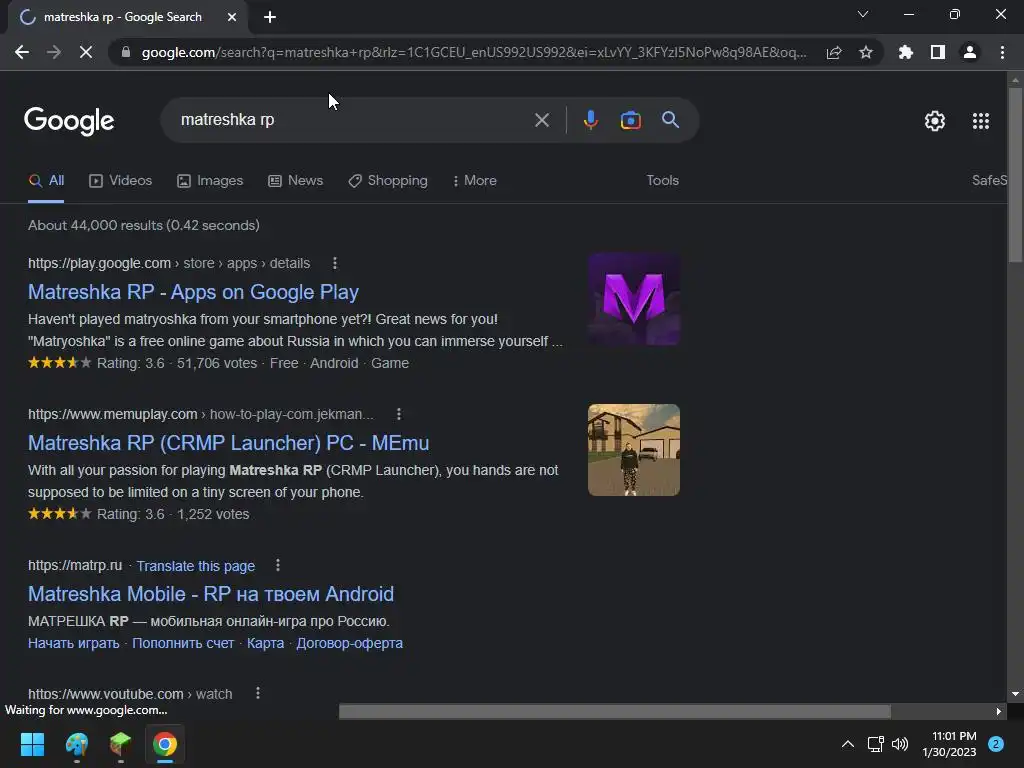Switch to the Videos tab
1024x768 pixels.
[120, 181]
